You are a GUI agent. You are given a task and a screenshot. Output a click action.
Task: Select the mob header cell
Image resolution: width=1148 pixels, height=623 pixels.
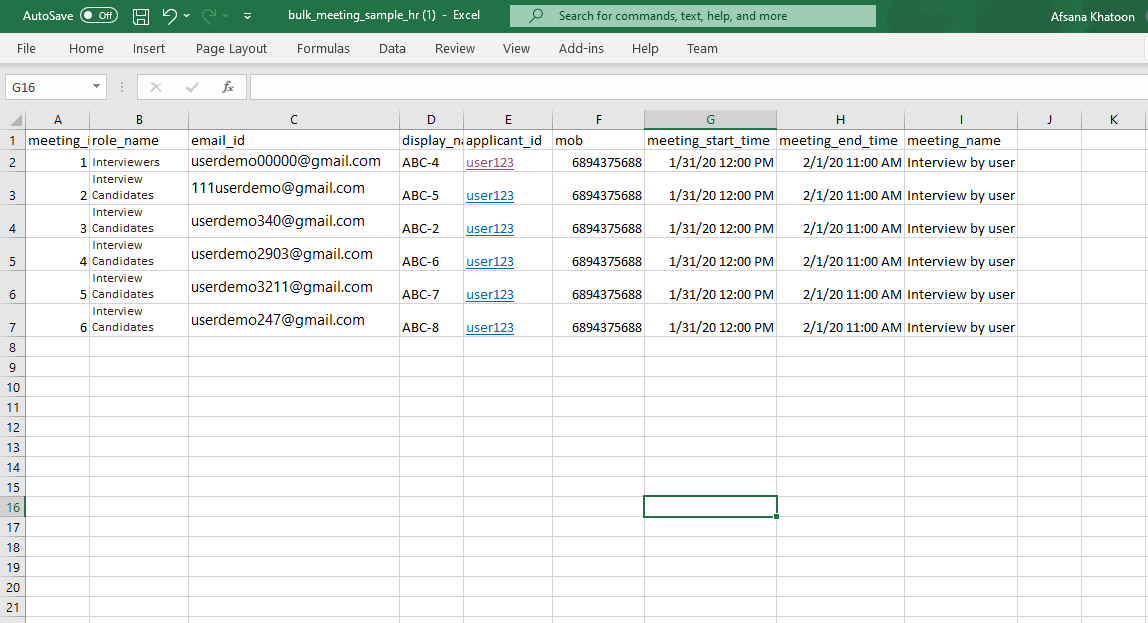[x=598, y=141]
